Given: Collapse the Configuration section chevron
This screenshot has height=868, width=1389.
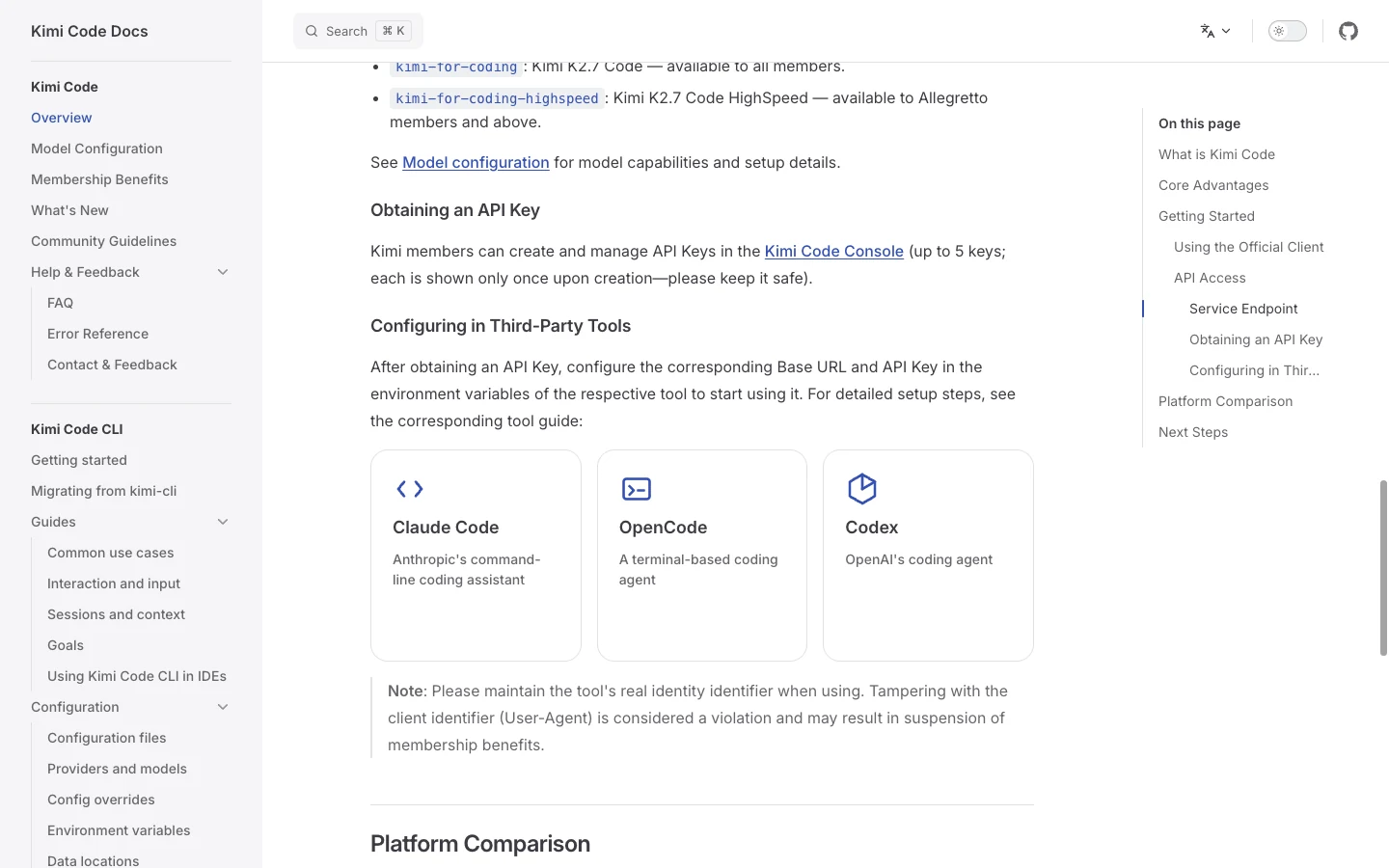Looking at the screenshot, I should (223, 707).
